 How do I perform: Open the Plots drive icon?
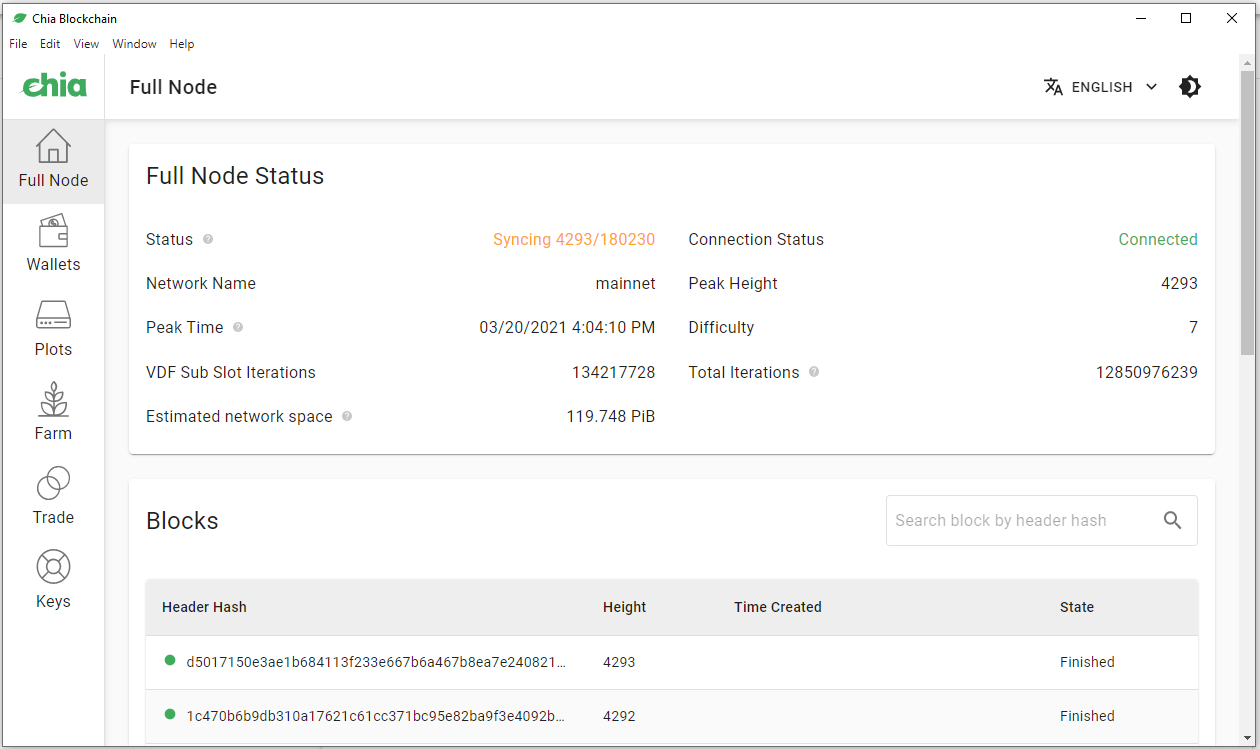click(x=53, y=316)
